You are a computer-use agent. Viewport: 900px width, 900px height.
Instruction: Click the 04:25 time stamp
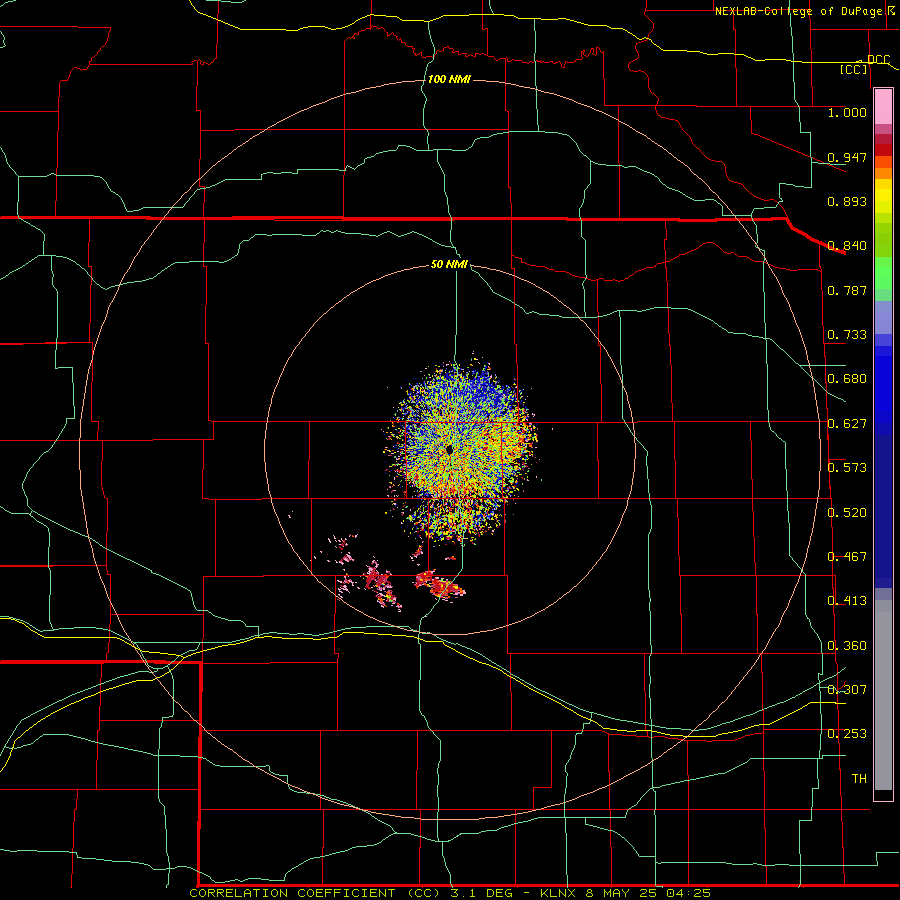tap(689, 893)
